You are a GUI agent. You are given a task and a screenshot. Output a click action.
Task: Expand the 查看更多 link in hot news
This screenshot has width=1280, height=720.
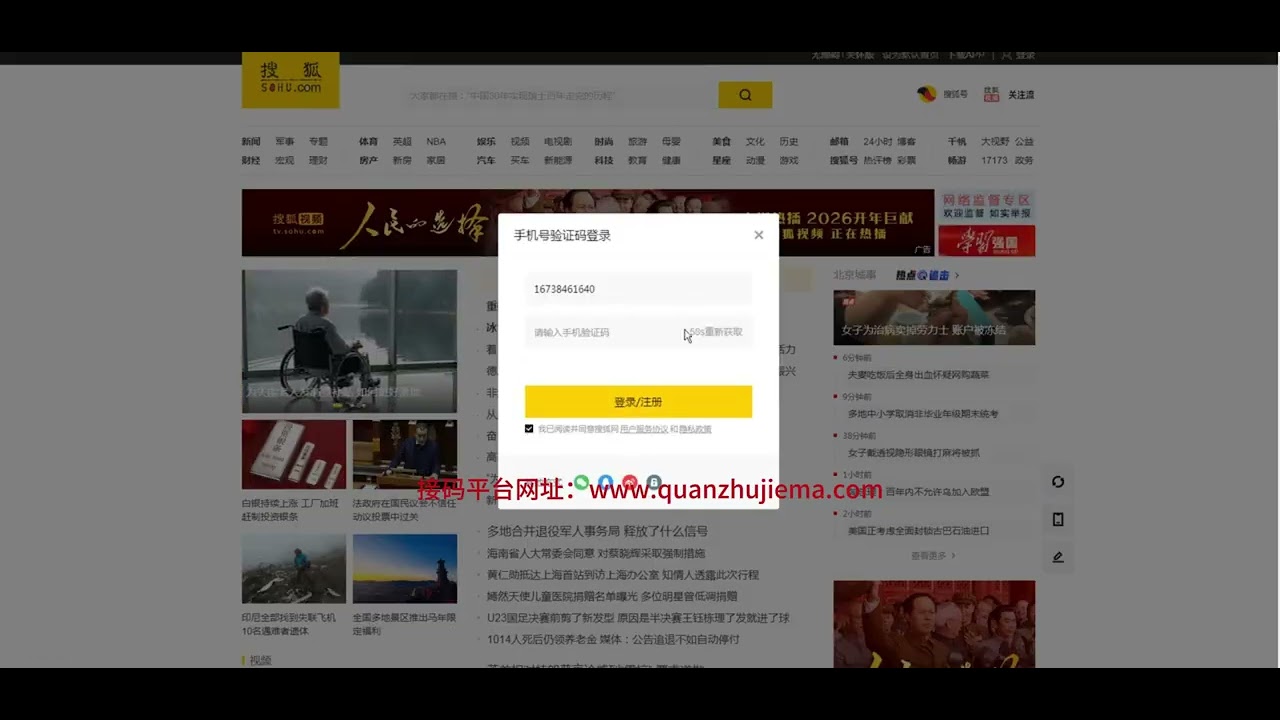click(933, 555)
